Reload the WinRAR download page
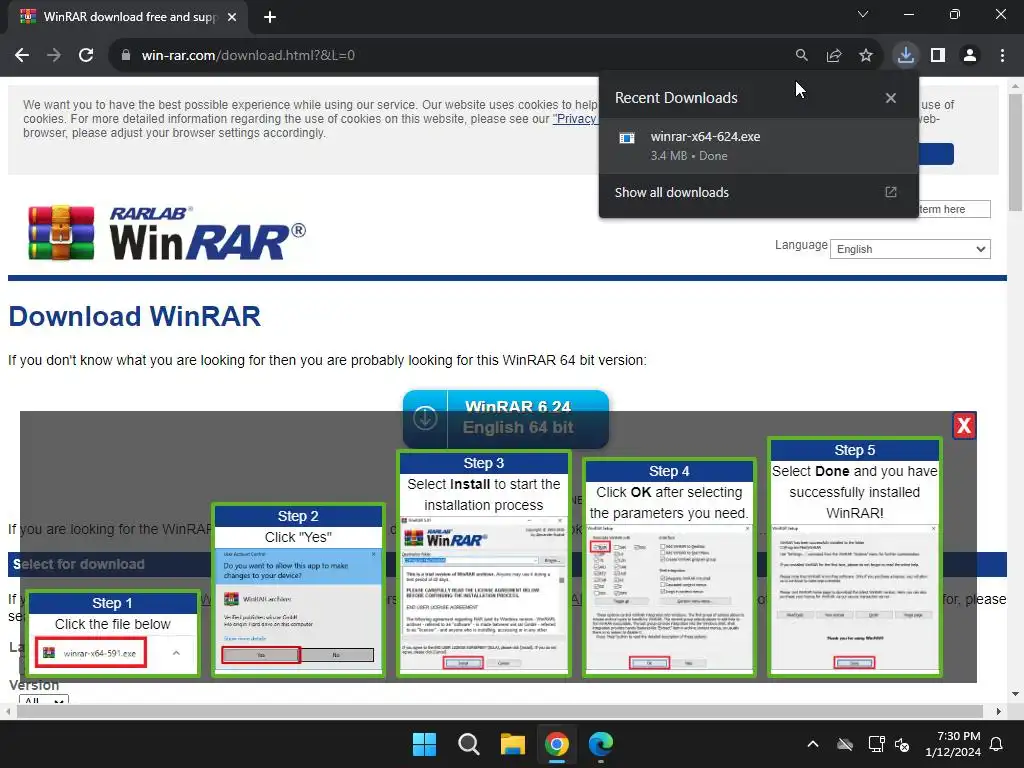 (86, 56)
